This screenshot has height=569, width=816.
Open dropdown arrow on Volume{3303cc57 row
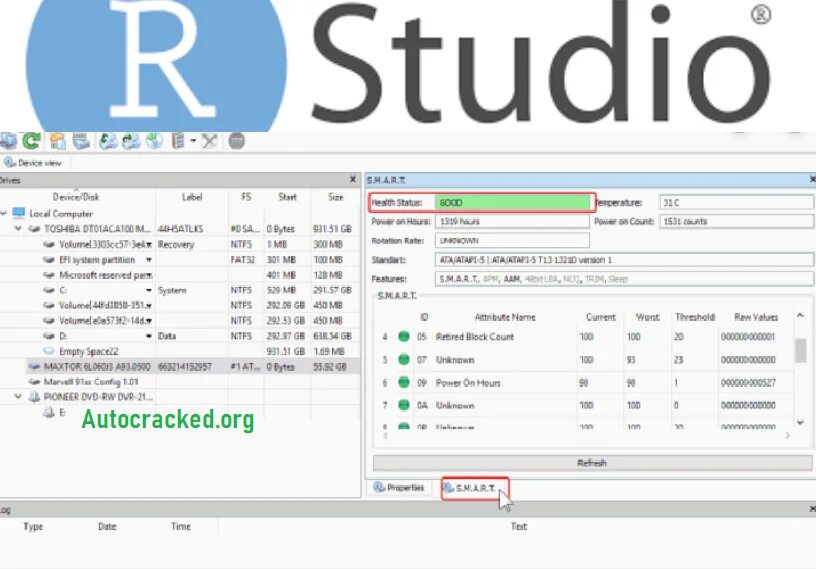tap(149, 245)
